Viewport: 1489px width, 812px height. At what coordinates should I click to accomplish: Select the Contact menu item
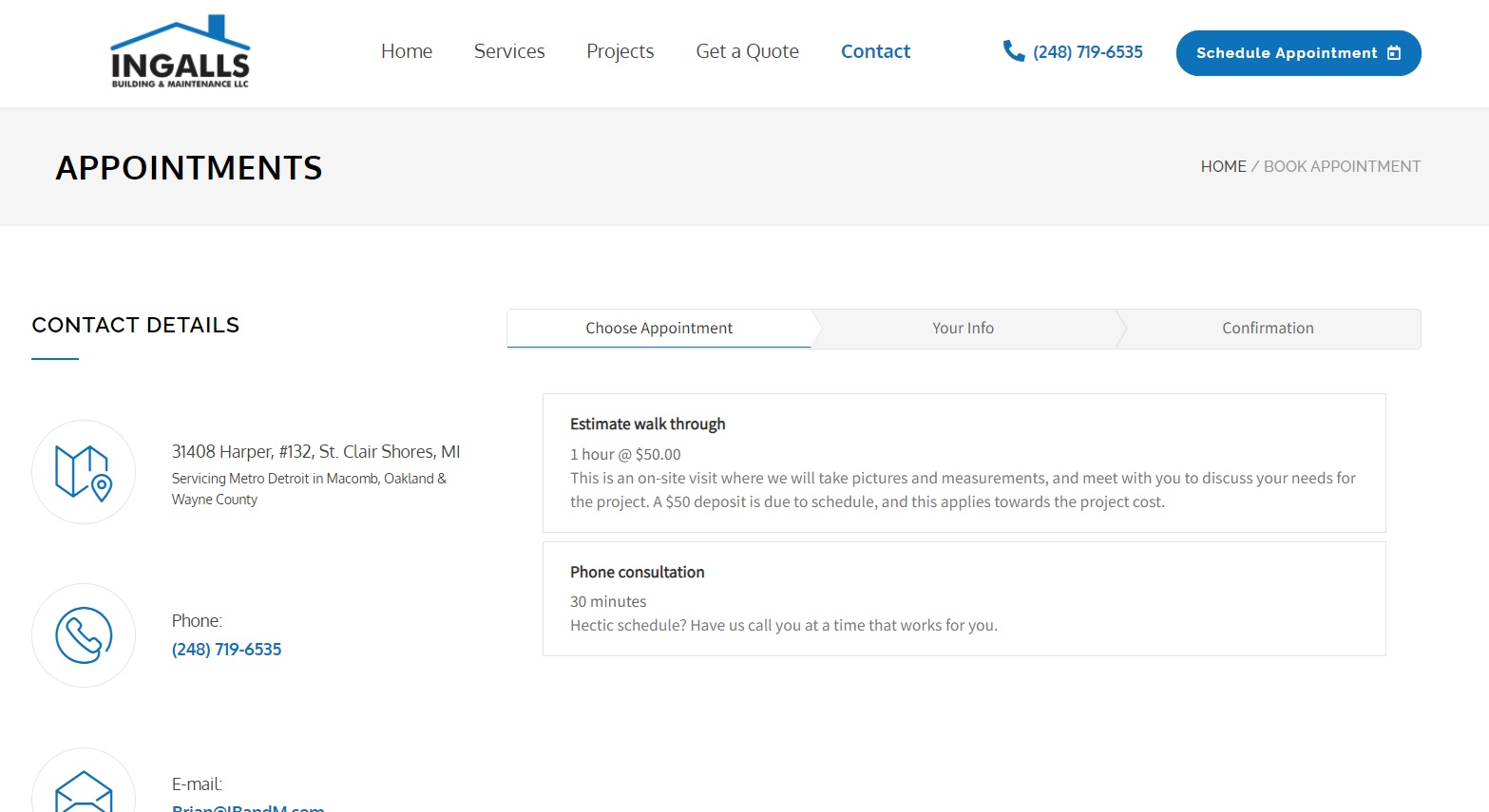[874, 51]
